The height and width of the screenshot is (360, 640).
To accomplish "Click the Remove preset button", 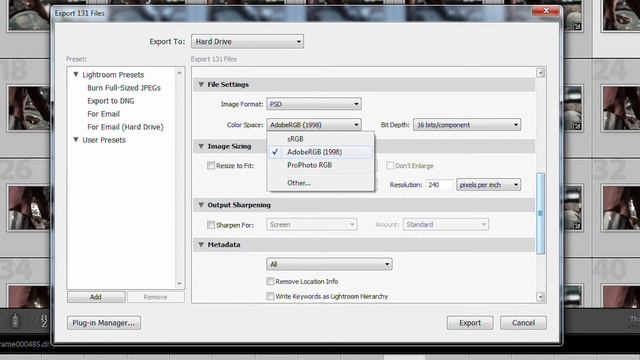I will (x=156, y=297).
